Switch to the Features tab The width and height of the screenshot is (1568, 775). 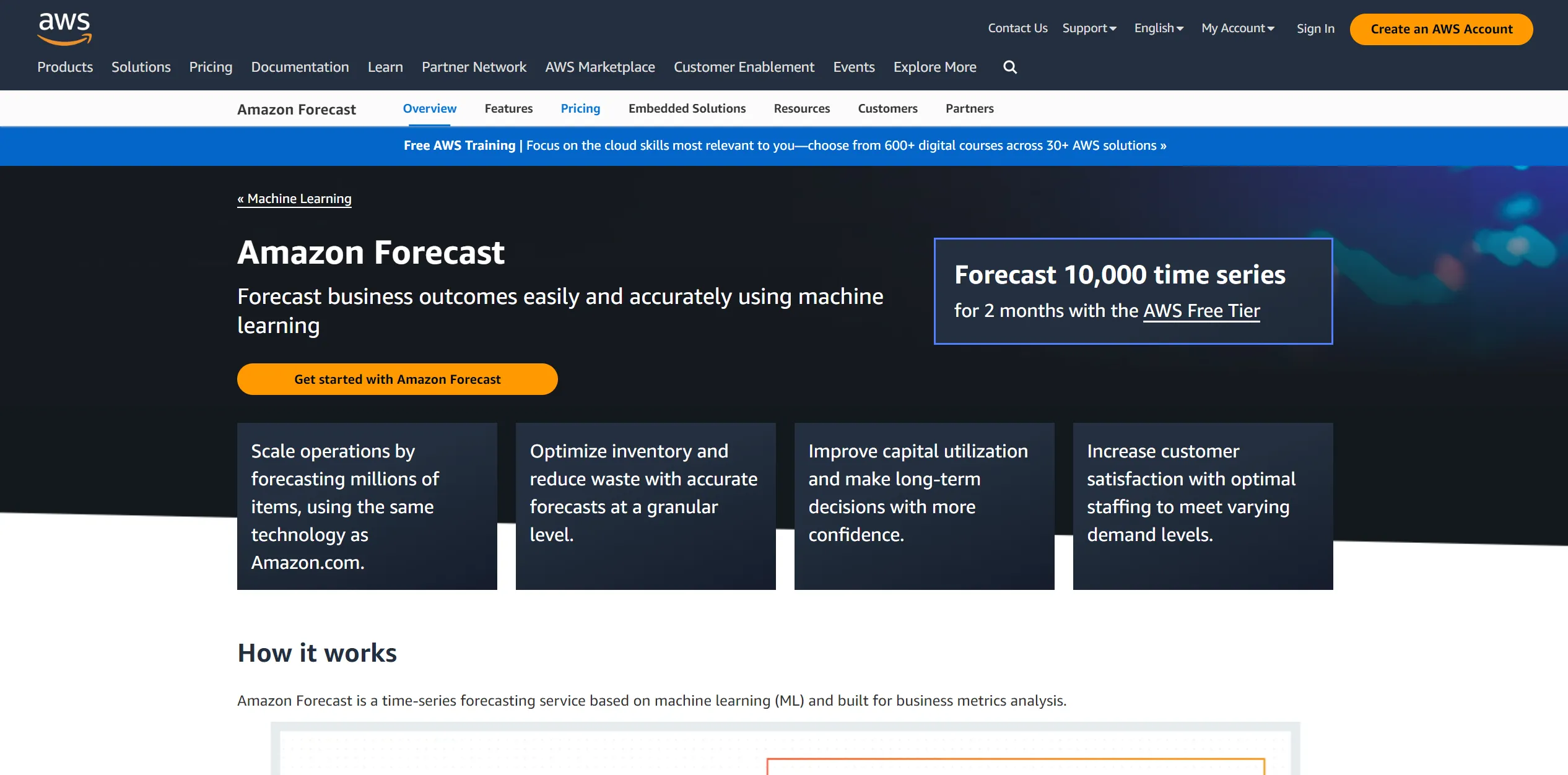pyautogui.click(x=508, y=108)
